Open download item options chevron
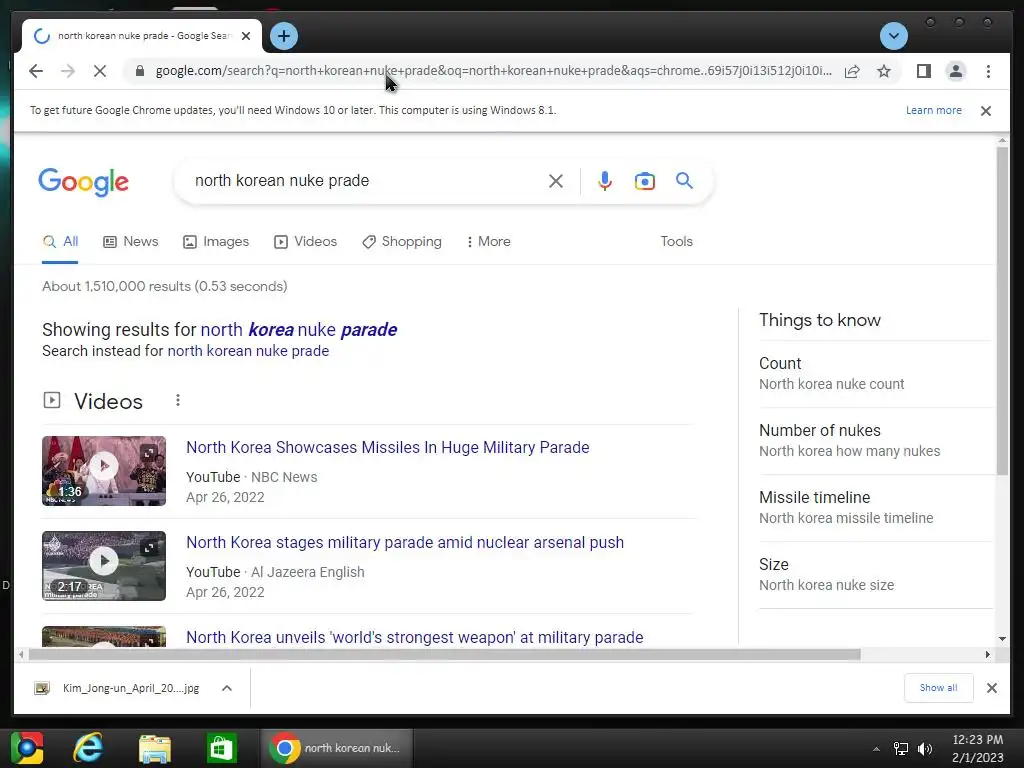 tap(227, 688)
